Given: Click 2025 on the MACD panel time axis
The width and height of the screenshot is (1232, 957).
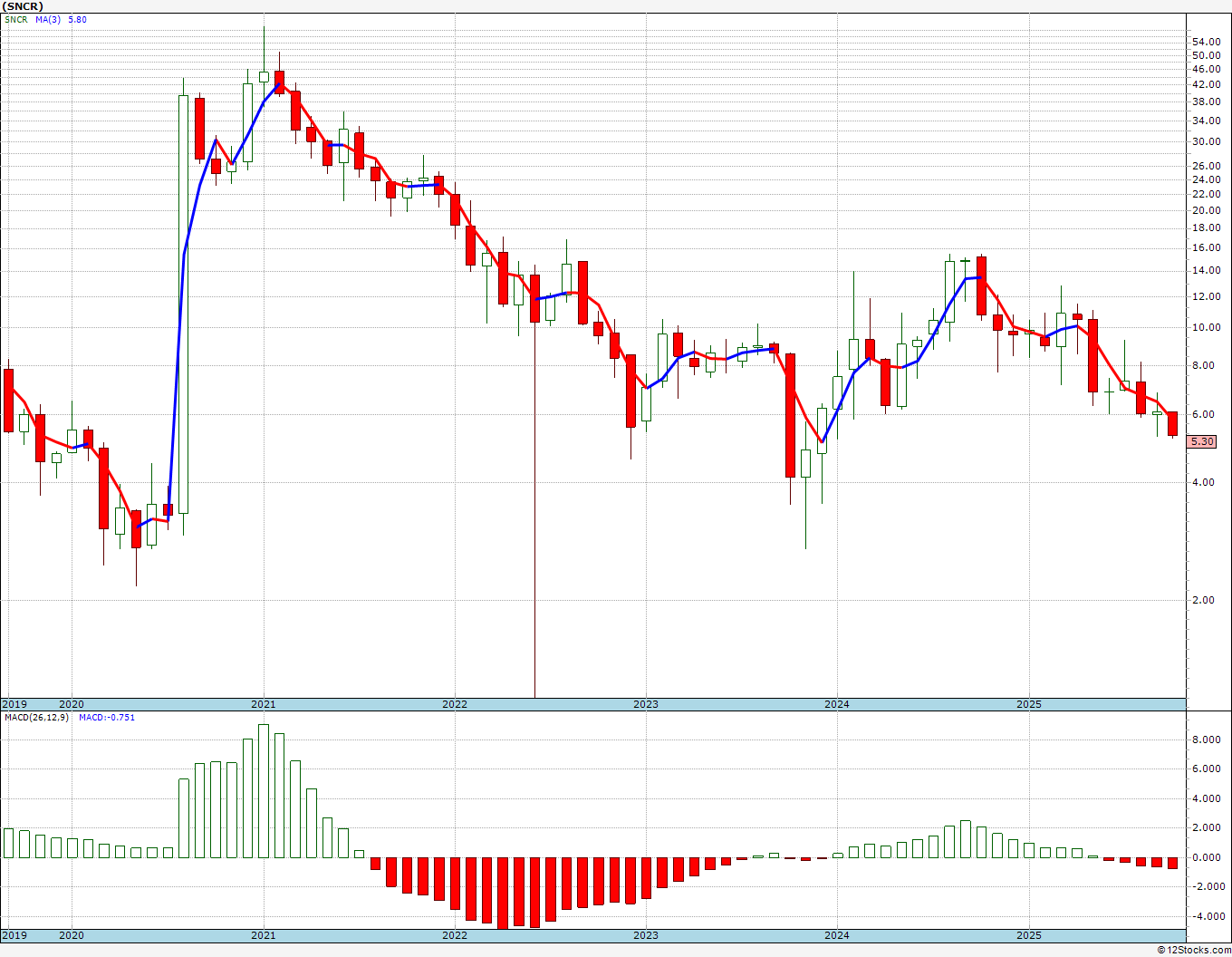Looking at the screenshot, I should pos(1029,935).
